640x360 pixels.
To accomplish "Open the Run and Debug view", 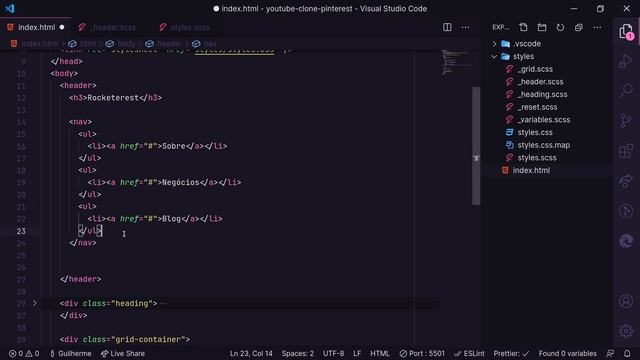I will [626, 61].
